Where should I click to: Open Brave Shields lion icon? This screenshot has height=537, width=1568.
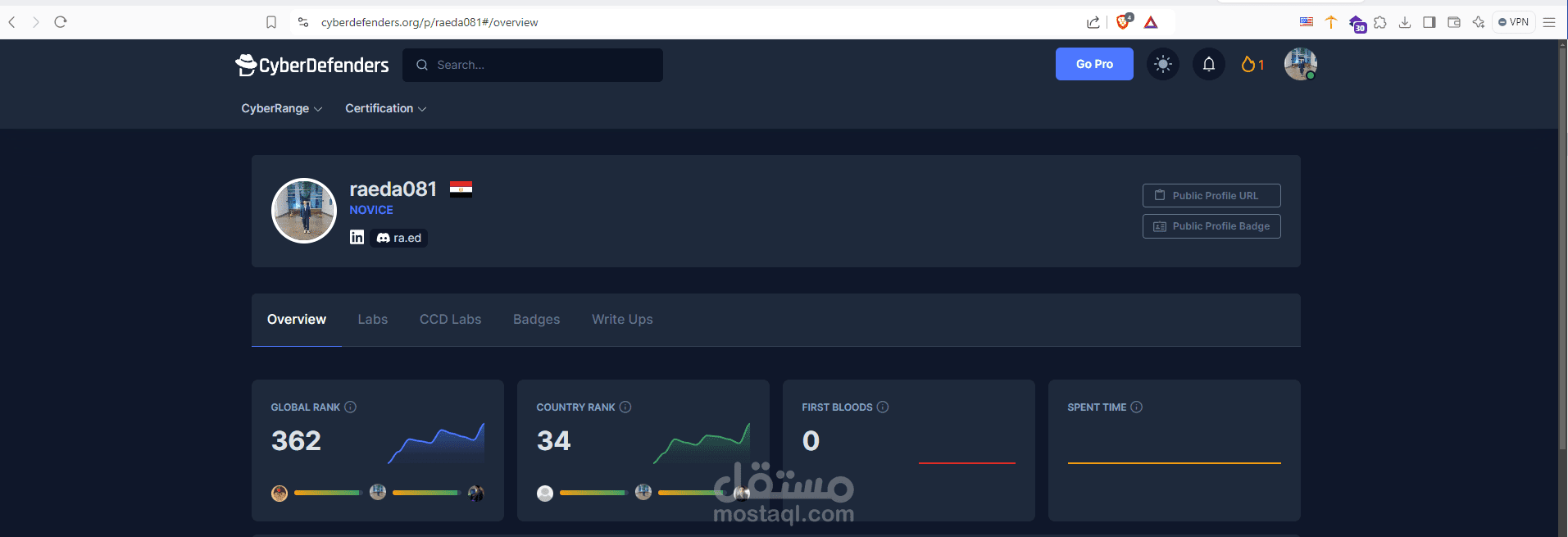(1124, 21)
